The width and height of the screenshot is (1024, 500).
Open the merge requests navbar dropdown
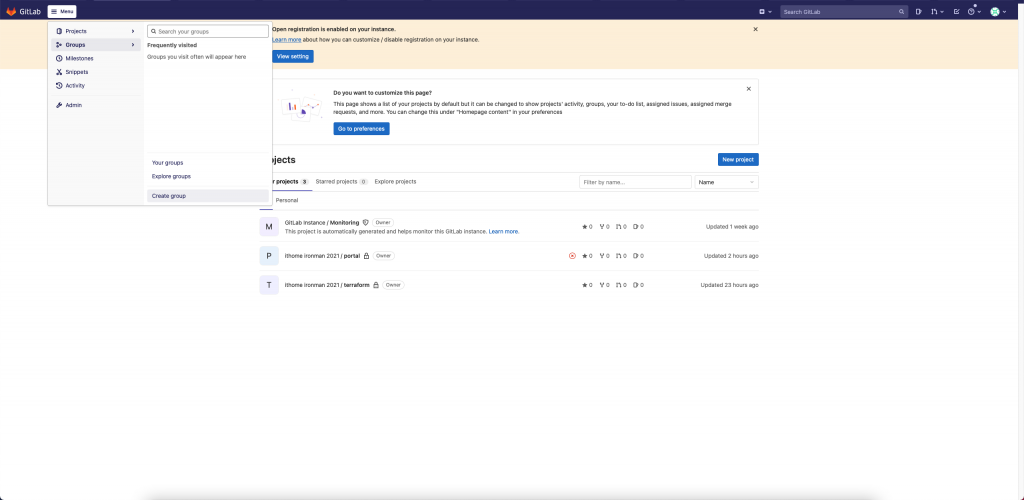(937, 12)
